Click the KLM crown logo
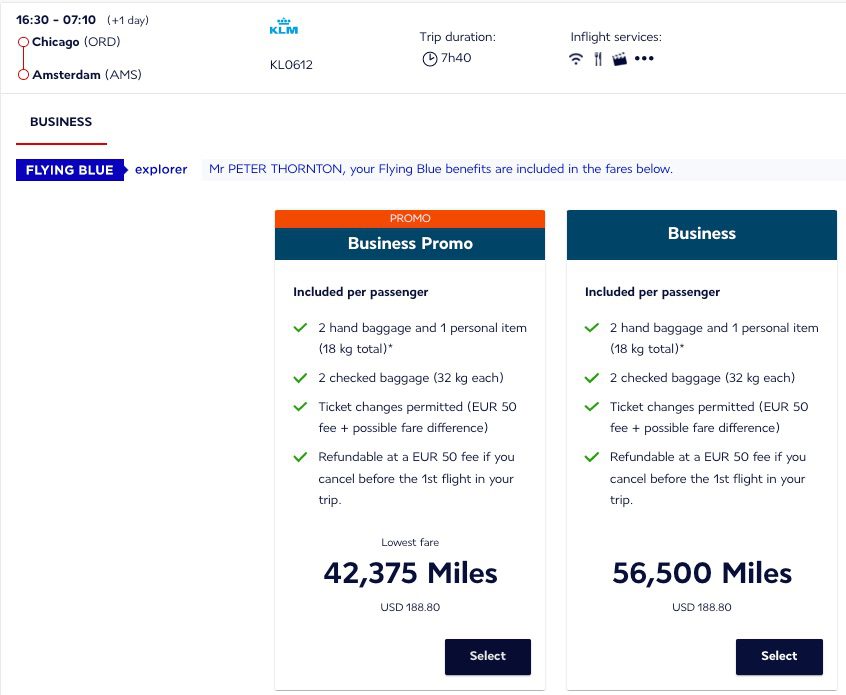The image size is (846, 695). click(x=284, y=28)
